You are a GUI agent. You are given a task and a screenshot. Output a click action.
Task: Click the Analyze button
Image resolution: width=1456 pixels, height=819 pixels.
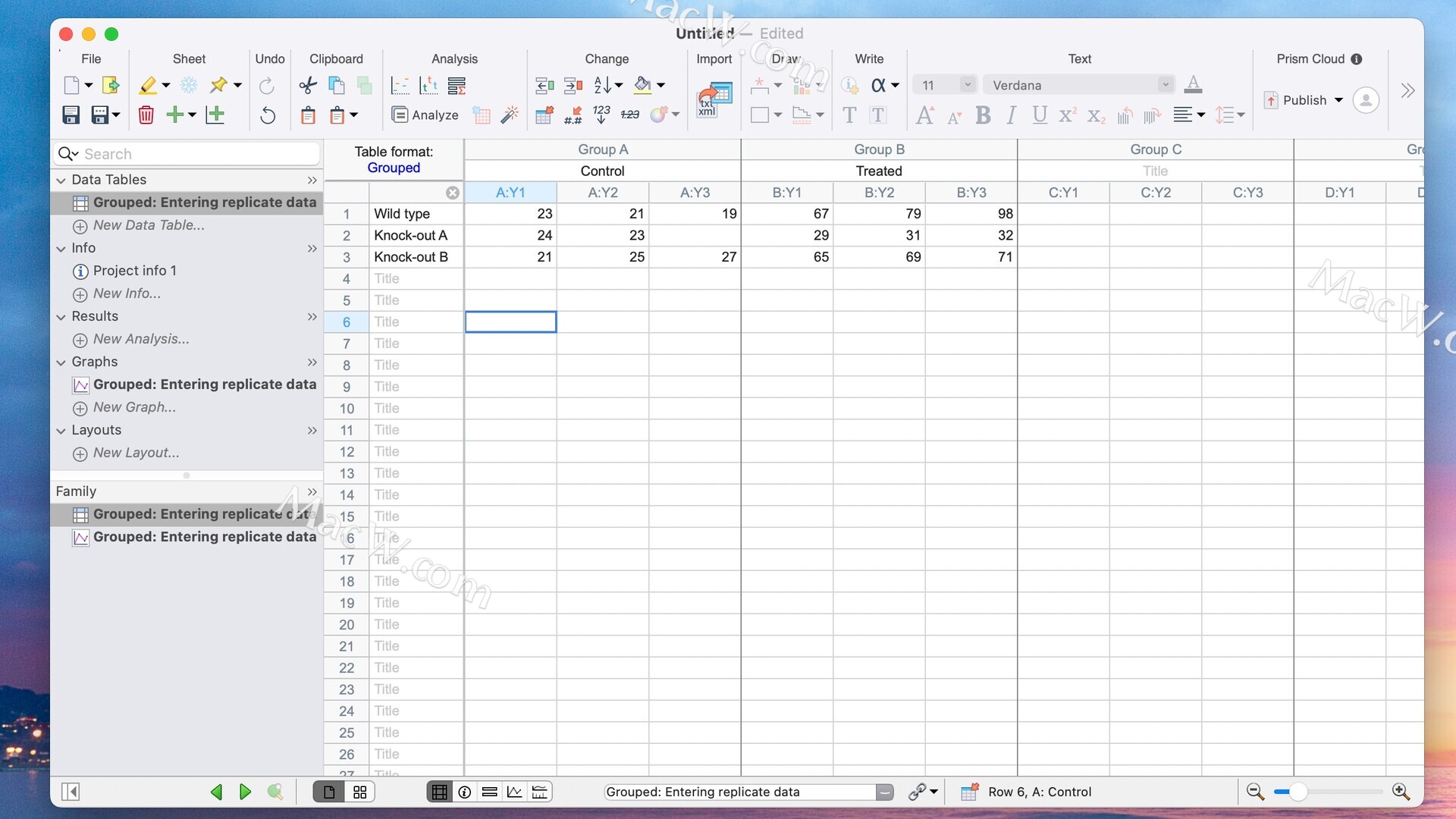[425, 115]
